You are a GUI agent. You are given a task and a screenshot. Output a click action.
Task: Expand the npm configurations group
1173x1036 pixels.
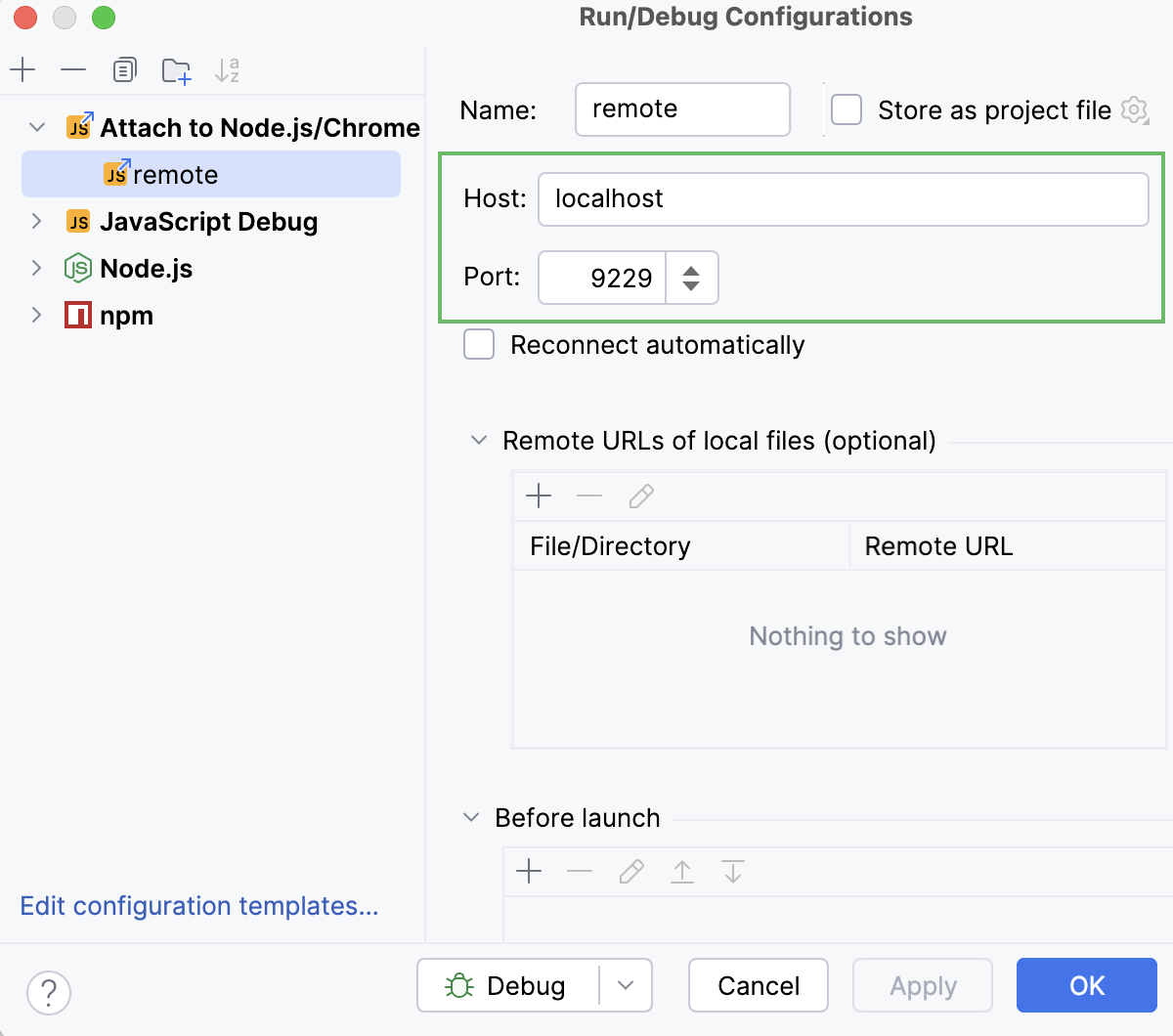(x=37, y=315)
